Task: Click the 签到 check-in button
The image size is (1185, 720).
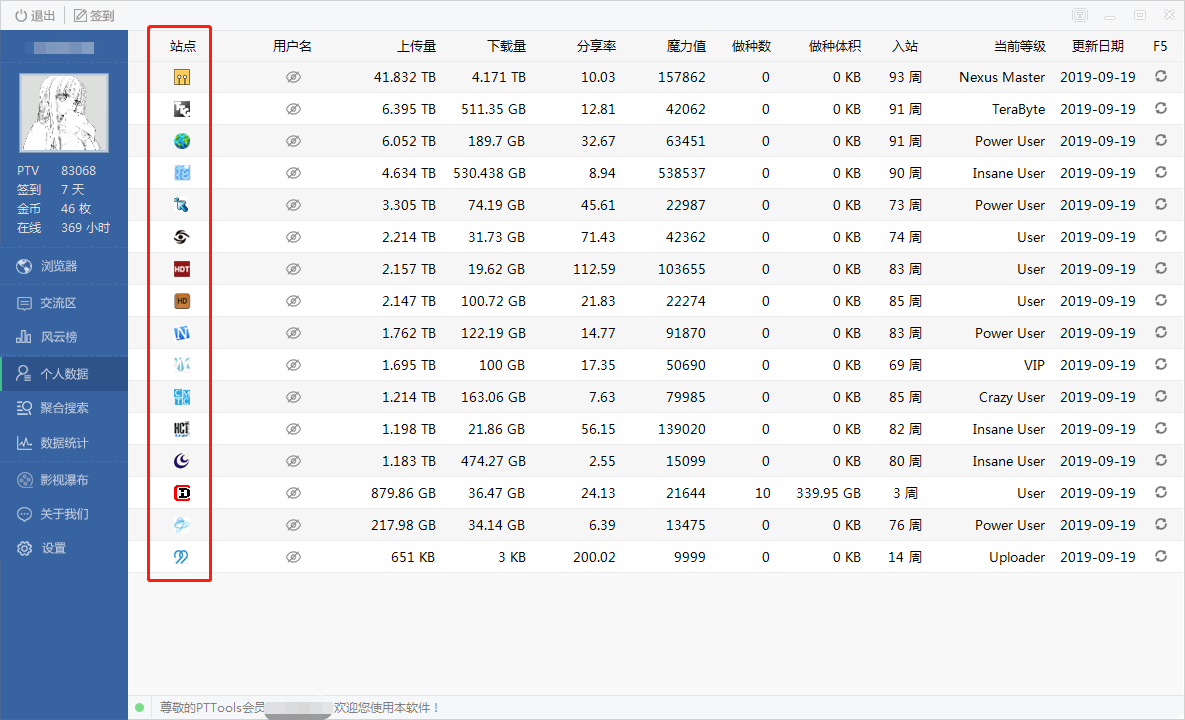Action: [94, 15]
